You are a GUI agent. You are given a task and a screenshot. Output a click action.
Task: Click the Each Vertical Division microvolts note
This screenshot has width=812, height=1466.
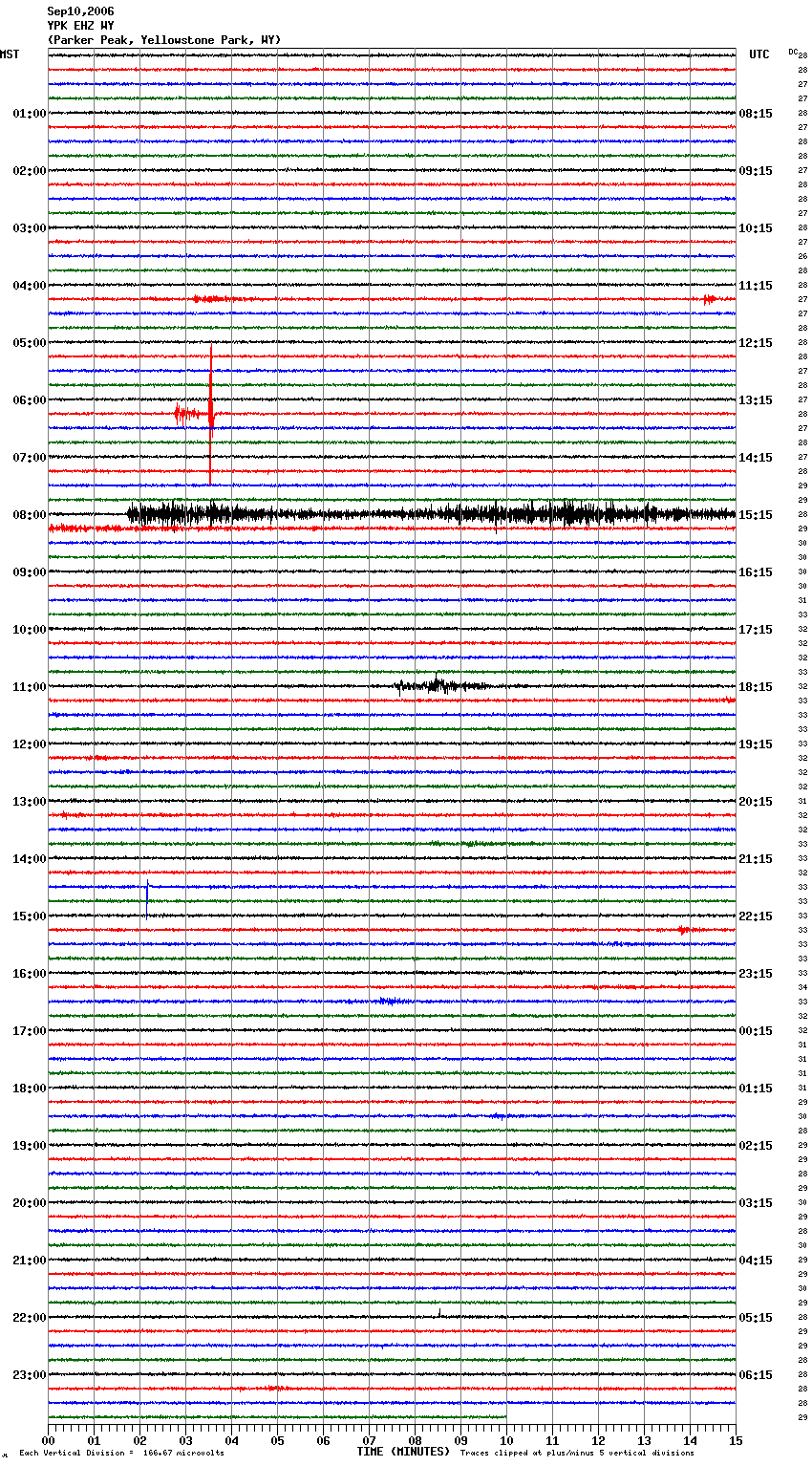(x=121, y=1454)
